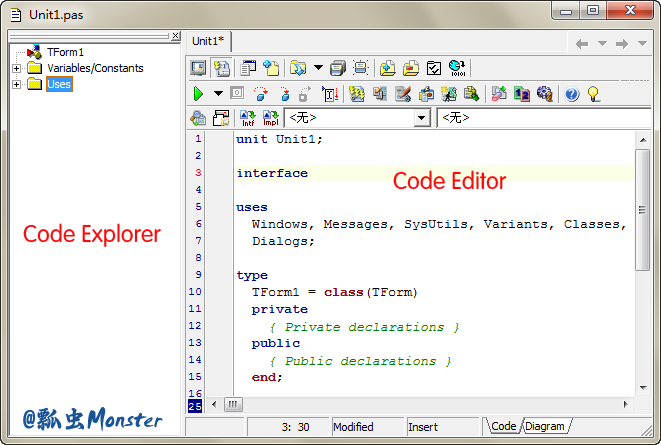Open the left <无> combo box dropdown
This screenshot has width=661, height=445.
point(421,119)
